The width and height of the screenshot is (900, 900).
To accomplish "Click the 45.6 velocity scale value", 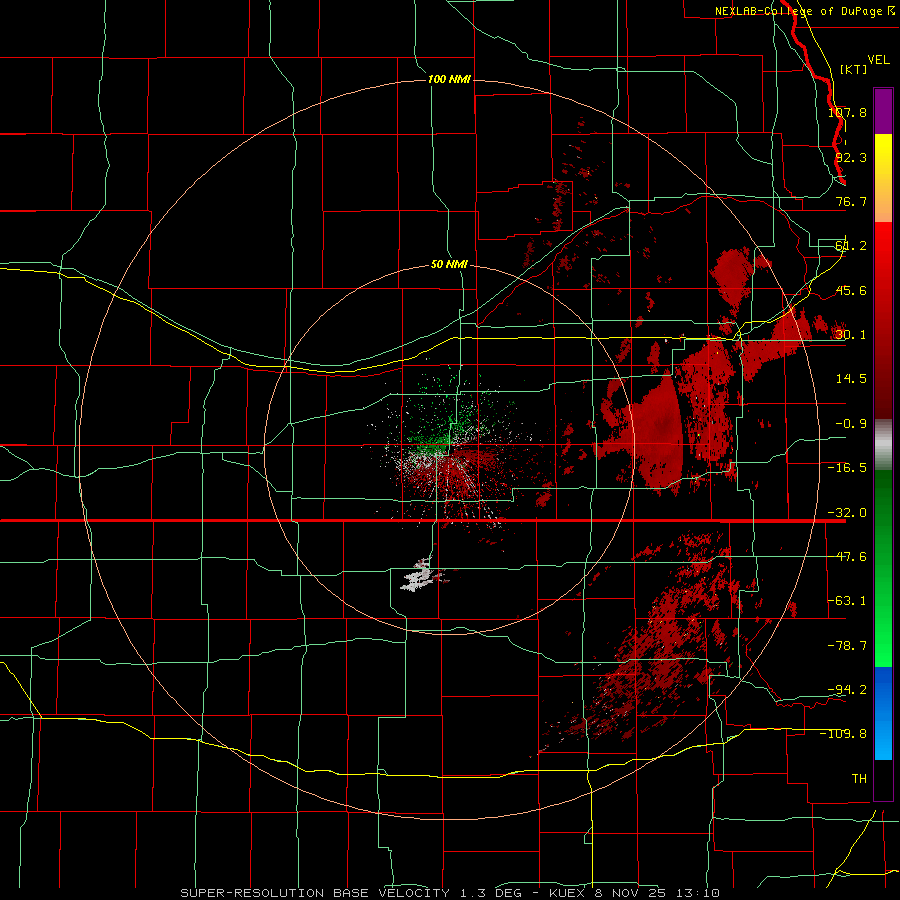I will click(x=851, y=290).
